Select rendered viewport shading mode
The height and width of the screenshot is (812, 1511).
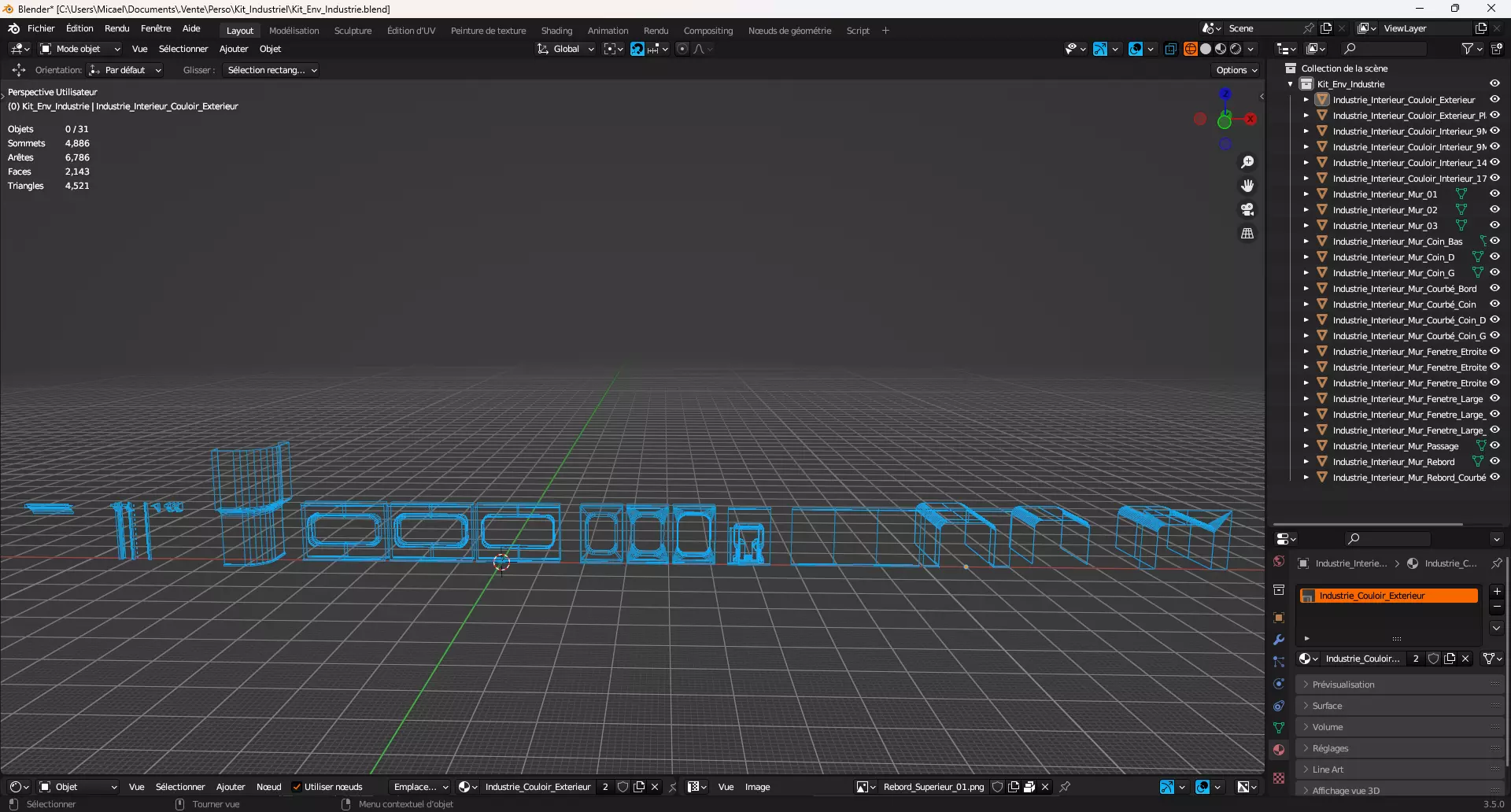pos(1236,49)
